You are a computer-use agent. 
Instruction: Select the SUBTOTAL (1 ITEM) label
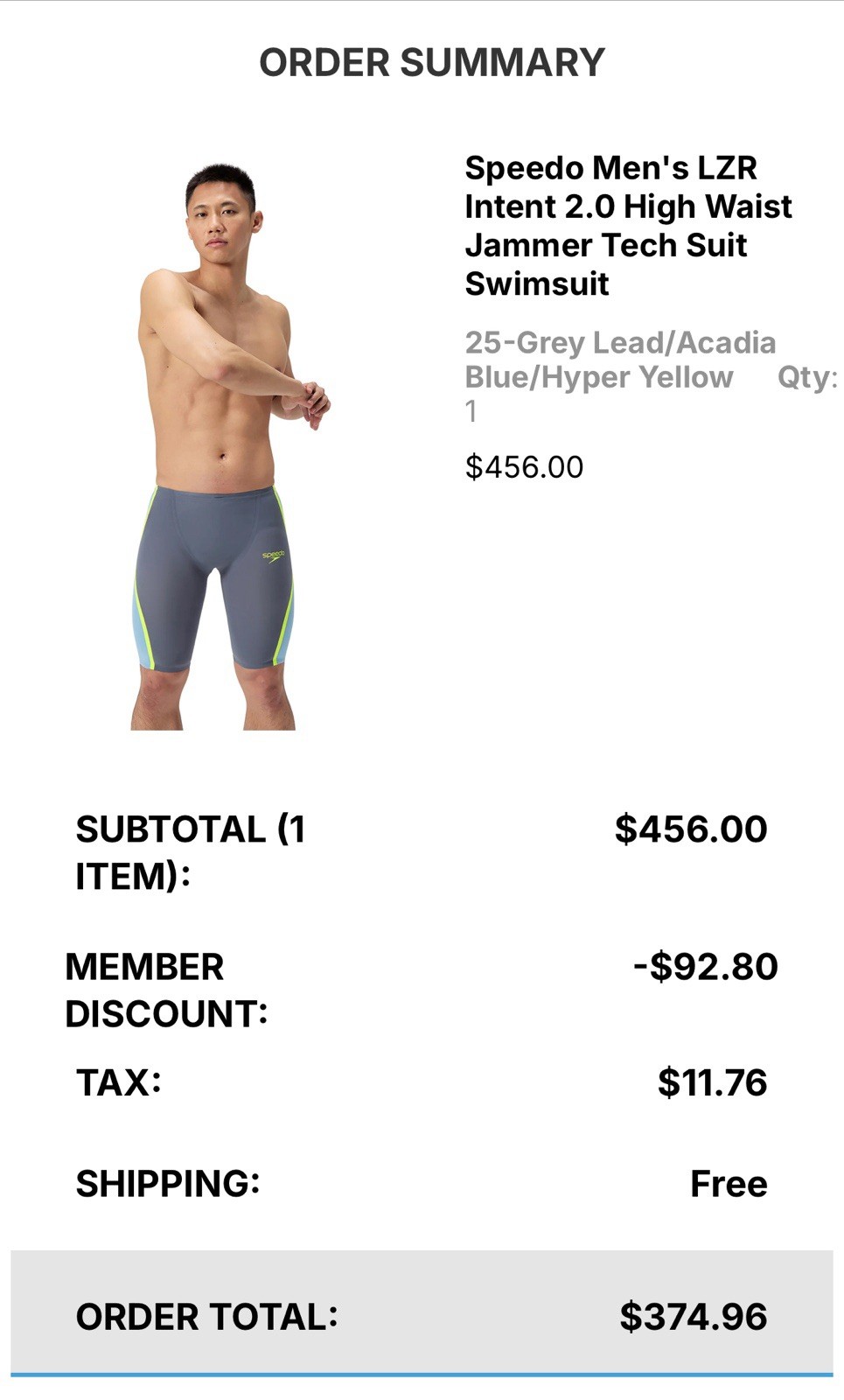click(x=191, y=852)
